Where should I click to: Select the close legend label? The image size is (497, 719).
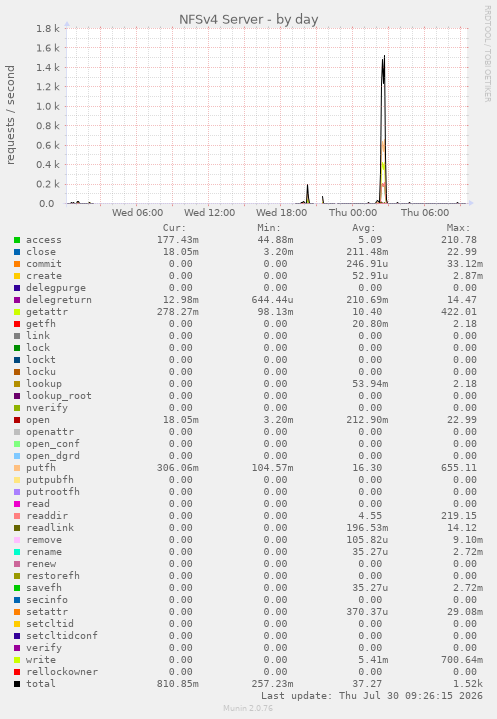coord(41,252)
